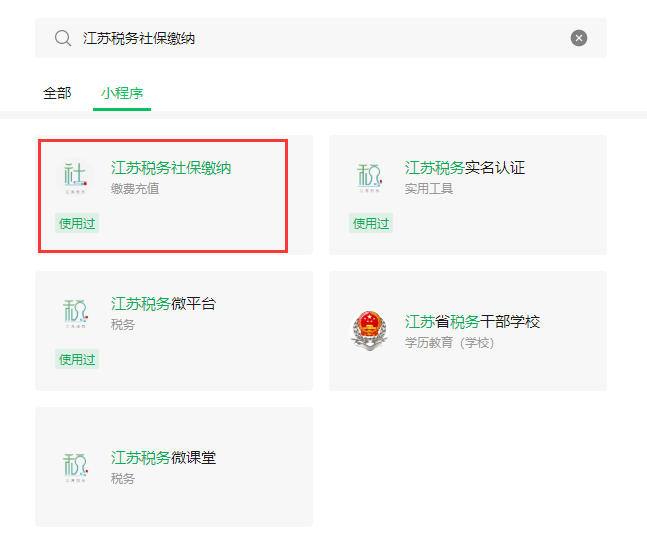This screenshot has height=543, width=647.
Task: Open the 江苏税务微课堂 icon
Action: (75, 467)
